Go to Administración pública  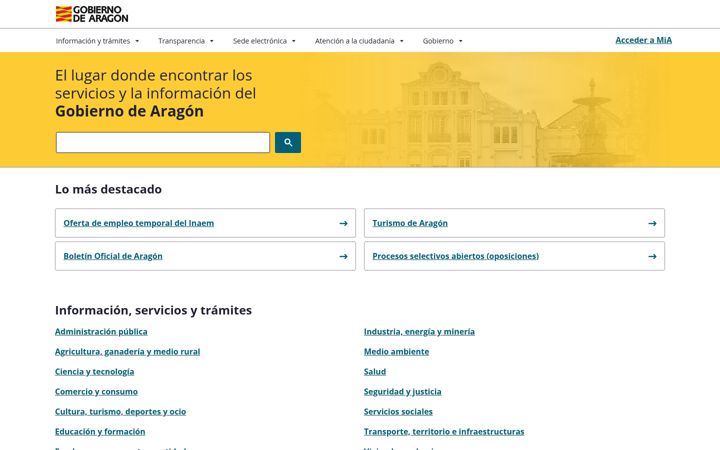[x=101, y=332]
